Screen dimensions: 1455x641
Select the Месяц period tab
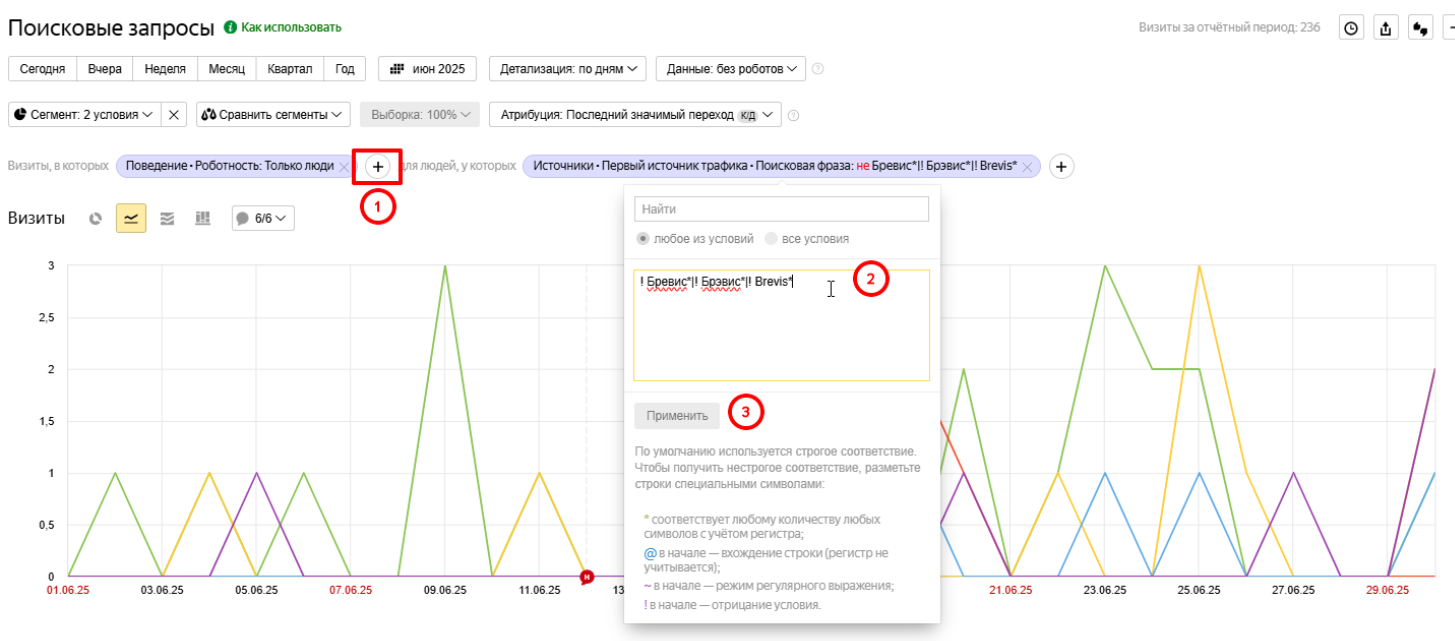pos(227,69)
